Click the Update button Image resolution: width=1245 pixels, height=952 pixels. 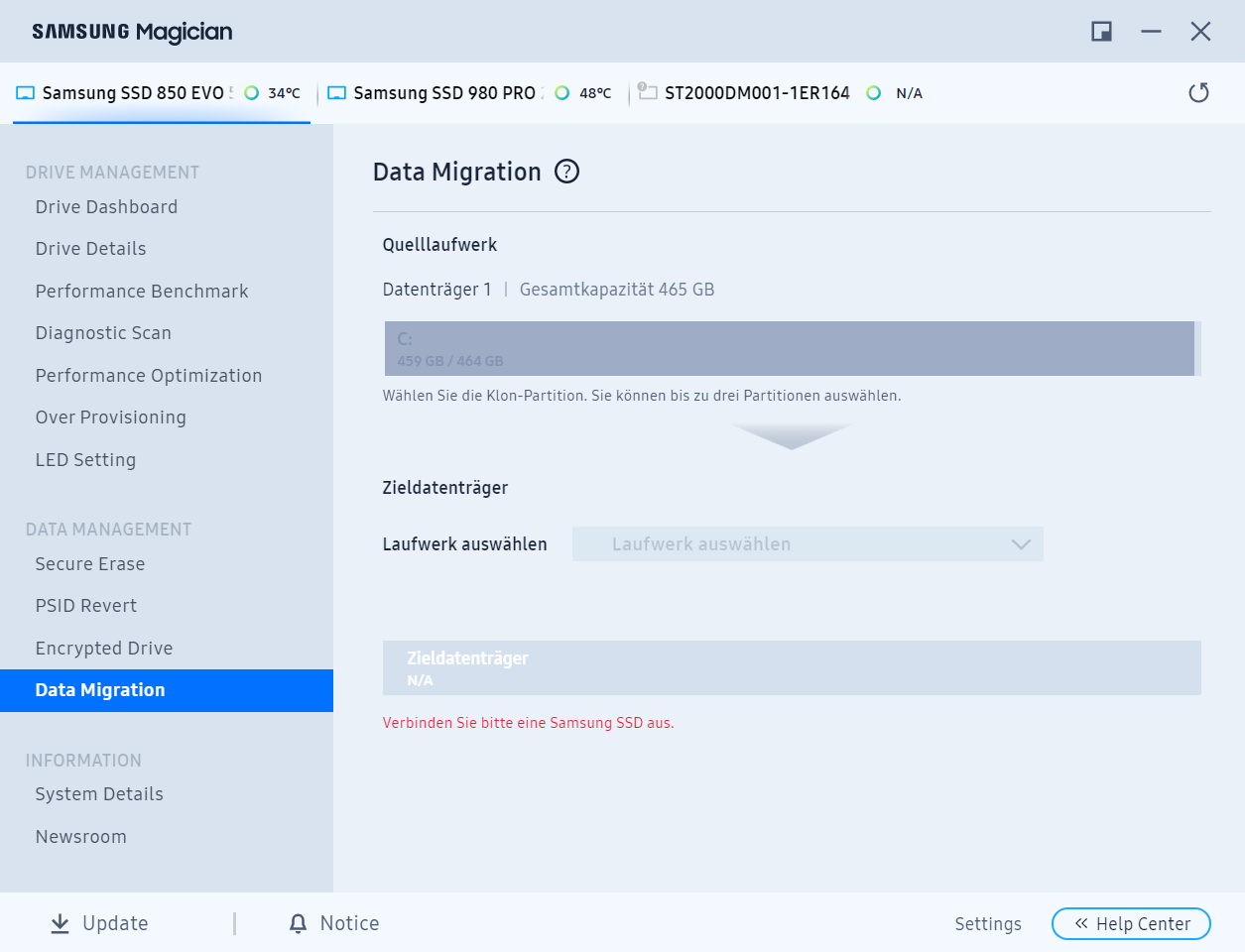[x=99, y=923]
